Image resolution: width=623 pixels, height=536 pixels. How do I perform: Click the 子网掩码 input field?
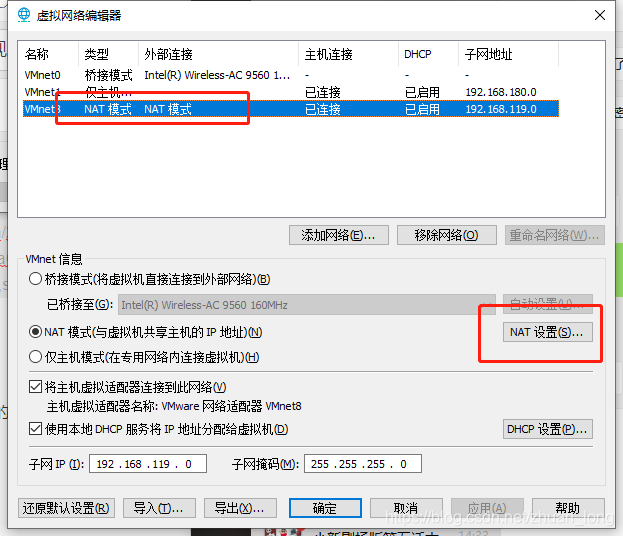363,464
